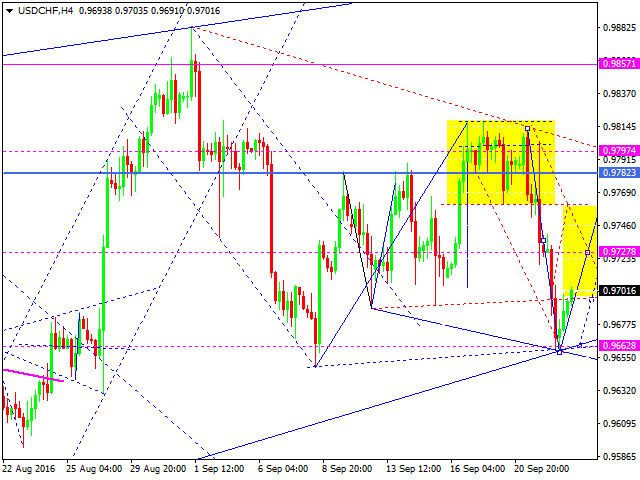
Task: Click the 1 Sep 12:00 time label
Action: point(219,469)
